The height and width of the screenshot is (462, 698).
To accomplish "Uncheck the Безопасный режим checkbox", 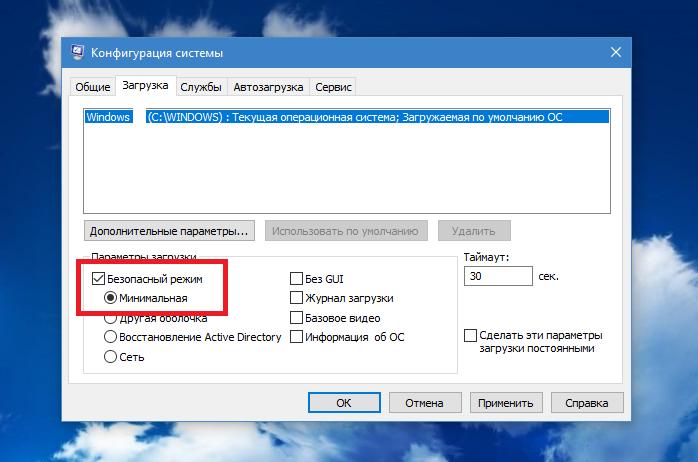I will point(98,279).
